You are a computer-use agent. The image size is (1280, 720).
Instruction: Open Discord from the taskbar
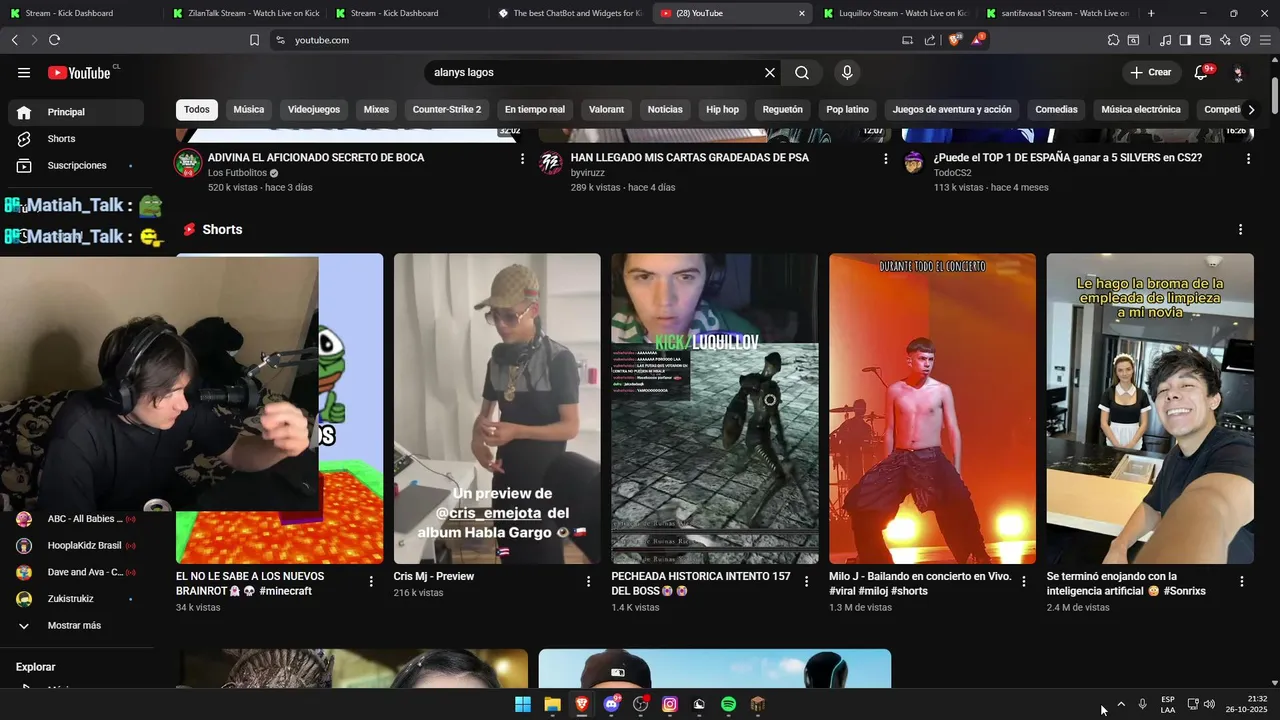(x=611, y=705)
